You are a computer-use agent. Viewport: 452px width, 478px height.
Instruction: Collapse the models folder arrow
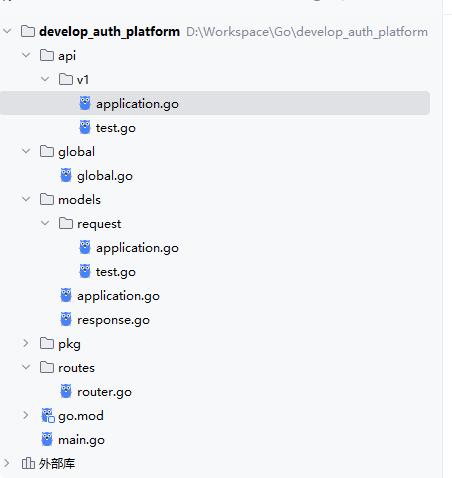pos(26,199)
